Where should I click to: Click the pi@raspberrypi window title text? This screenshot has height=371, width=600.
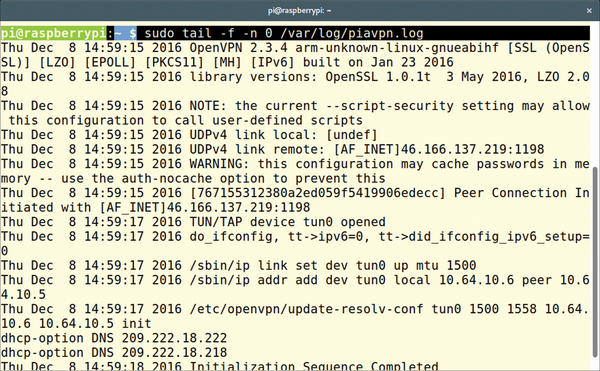coord(300,10)
